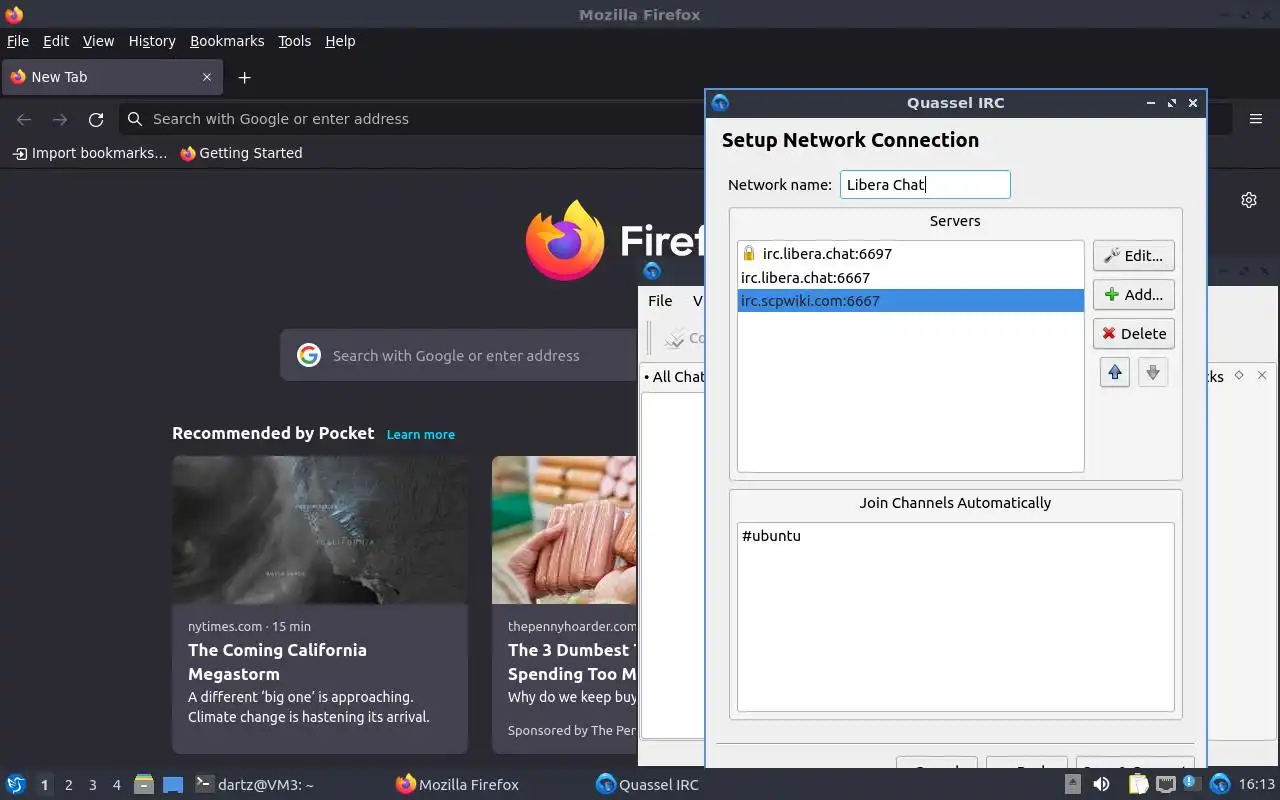The height and width of the screenshot is (800, 1280).
Task: Open the Firefox Tools menu
Action: [x=295, y=41]
